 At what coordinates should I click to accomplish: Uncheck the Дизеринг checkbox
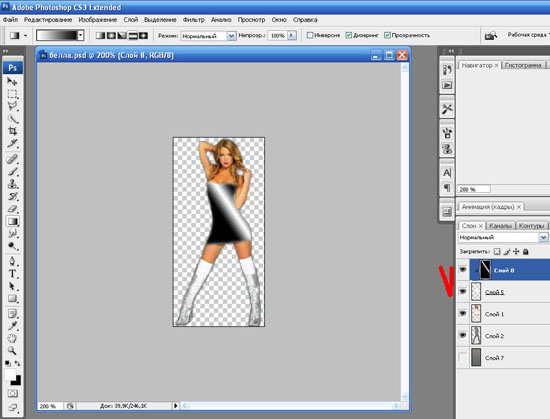348,35
